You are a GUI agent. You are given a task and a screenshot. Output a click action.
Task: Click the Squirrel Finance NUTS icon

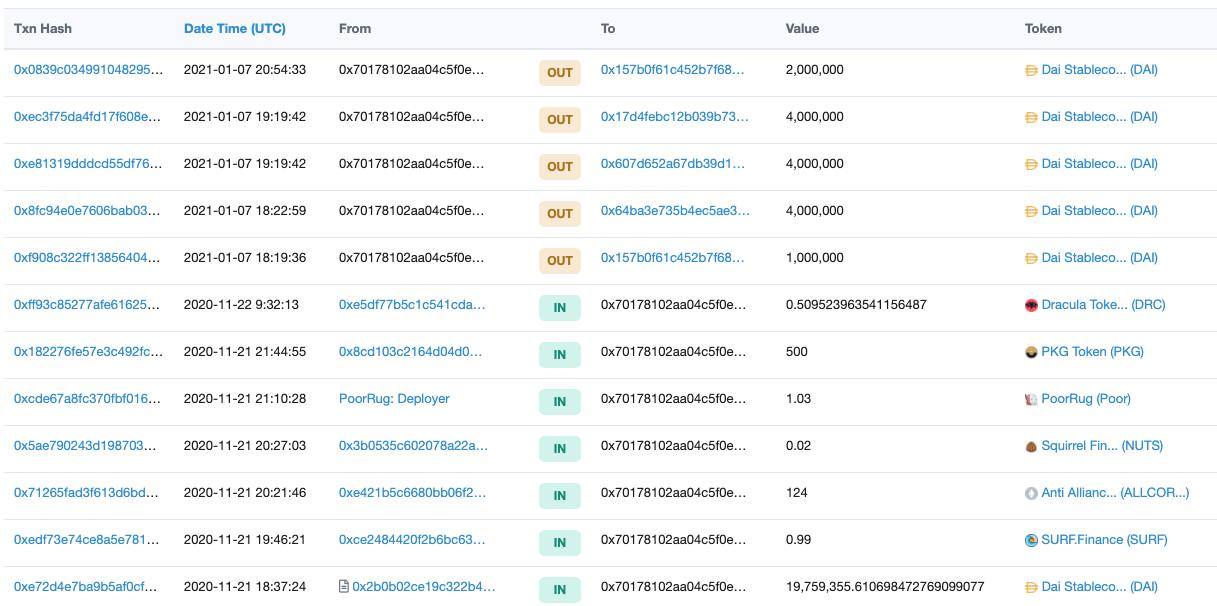(1031, 446)
